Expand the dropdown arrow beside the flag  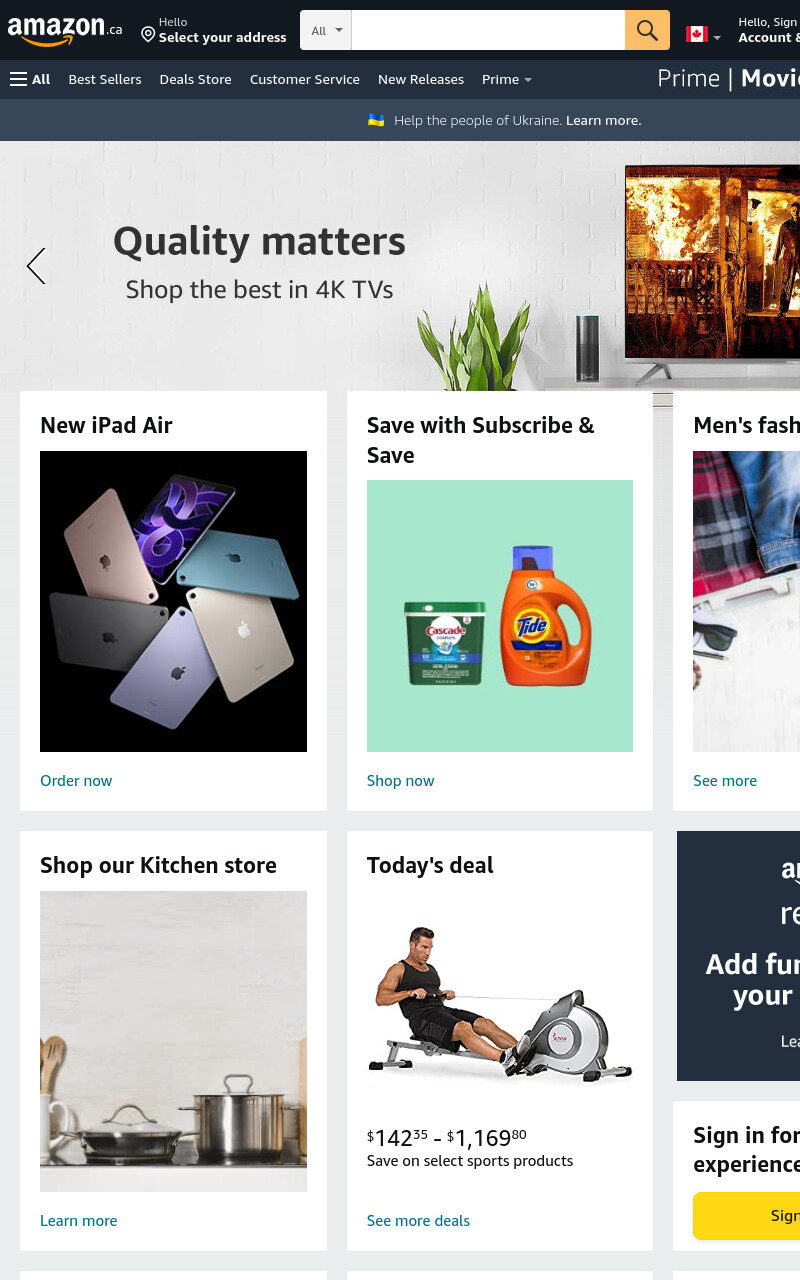click(717, 38)
